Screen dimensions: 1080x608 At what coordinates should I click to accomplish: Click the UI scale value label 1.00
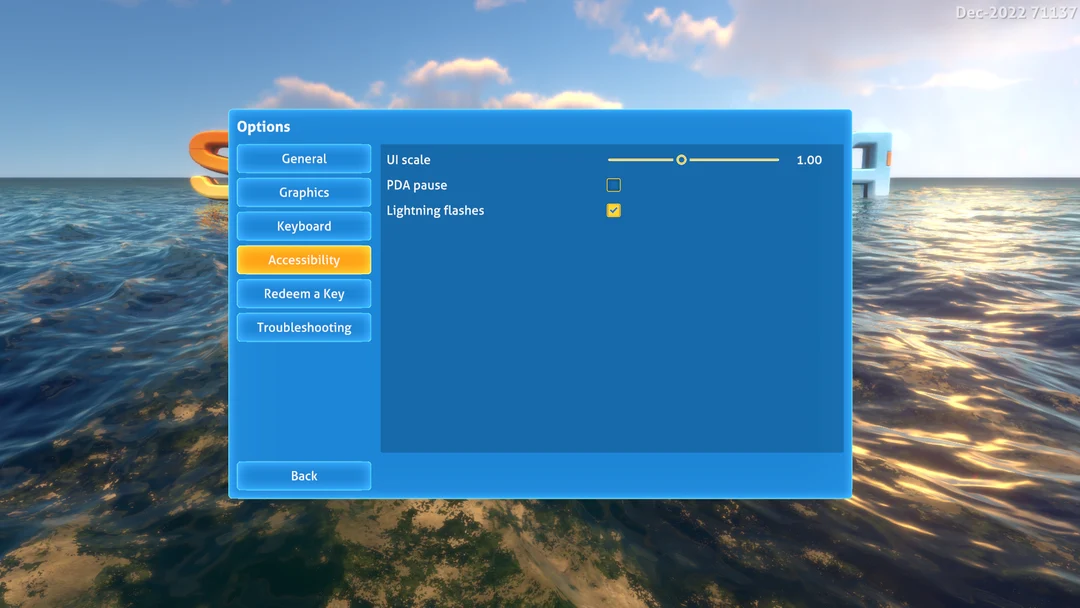click(809, 159)
